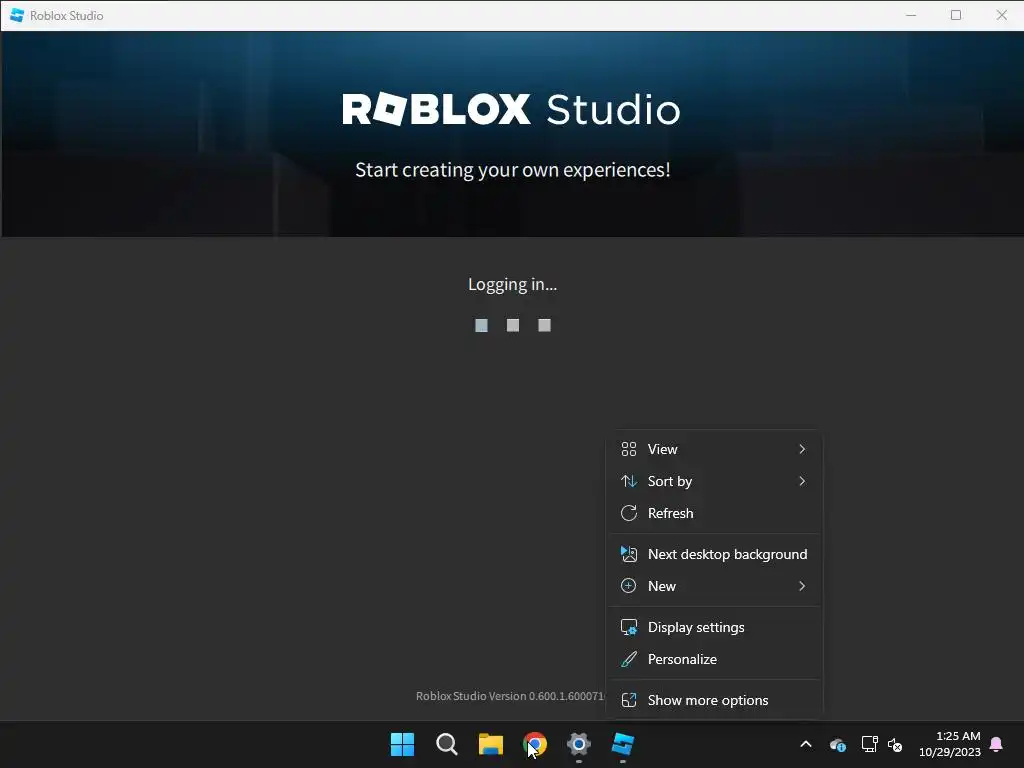Image resolution: width=1024 pixels, height=768 pixels.
Task: Click the paintbrush Personalize icon
Action: [x=628, y=659]
